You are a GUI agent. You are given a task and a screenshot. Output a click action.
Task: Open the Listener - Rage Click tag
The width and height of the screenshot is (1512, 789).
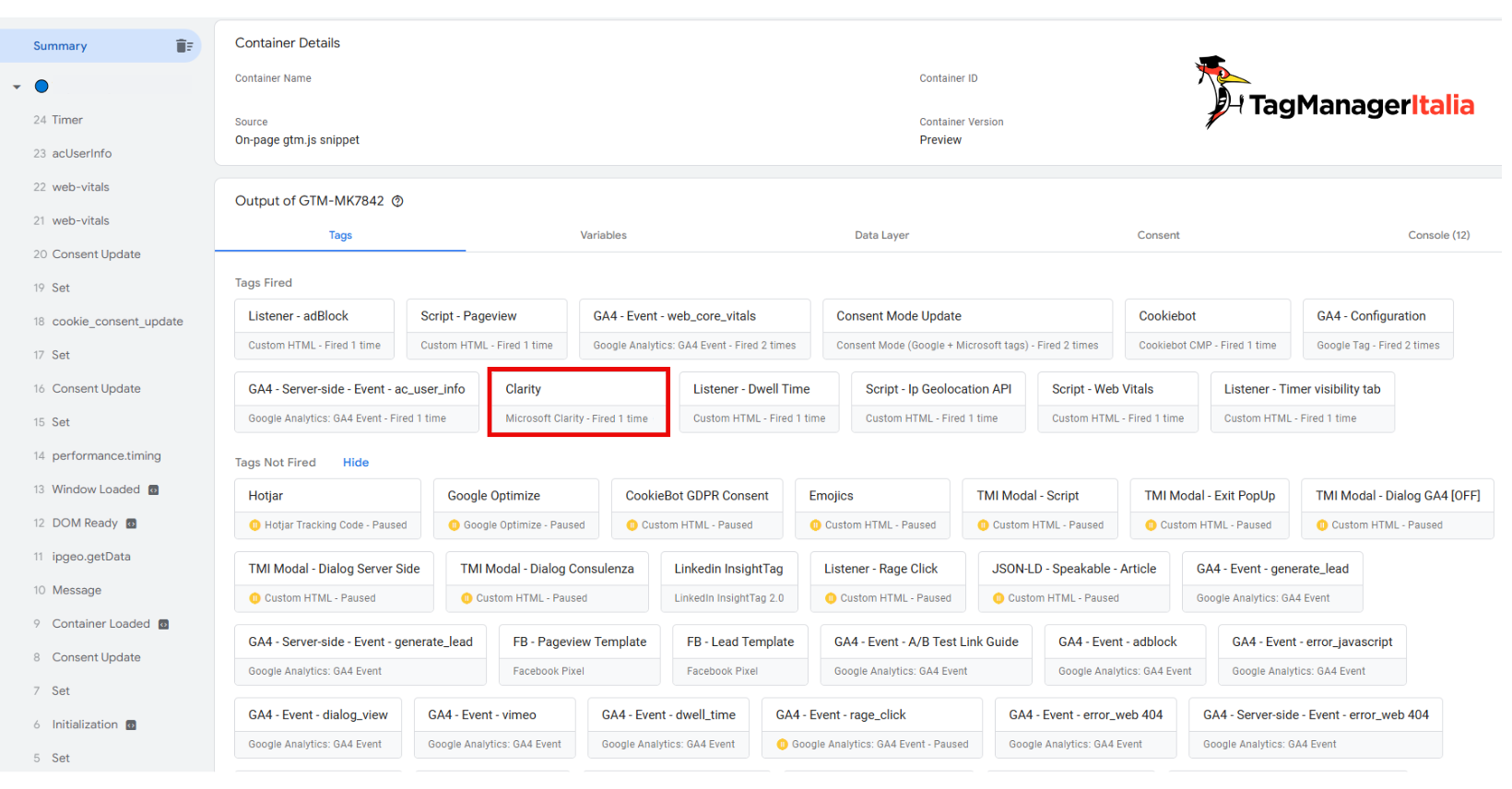[888, 582]
